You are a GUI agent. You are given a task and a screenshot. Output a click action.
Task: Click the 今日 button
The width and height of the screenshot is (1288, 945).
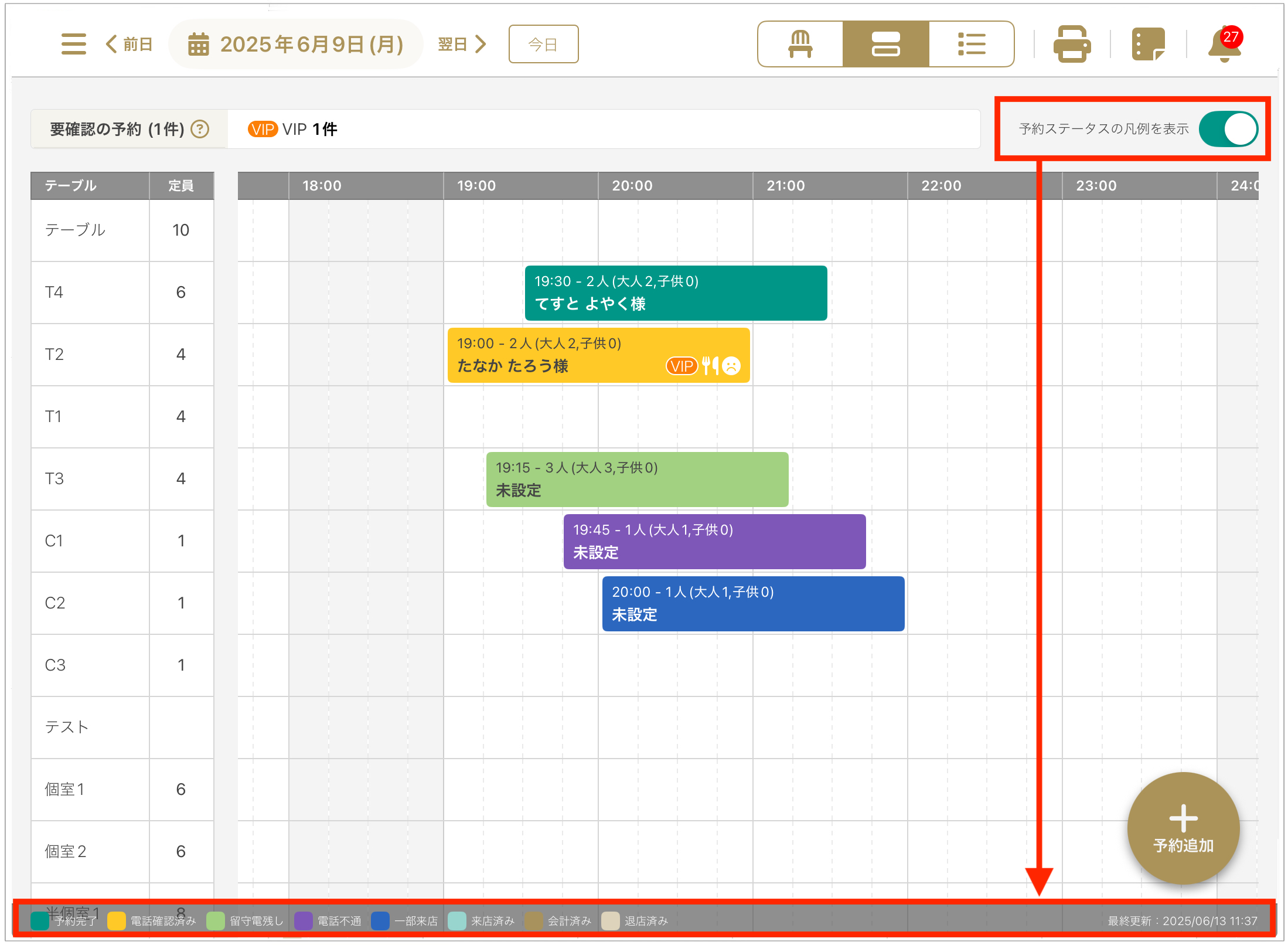[543, 44]
